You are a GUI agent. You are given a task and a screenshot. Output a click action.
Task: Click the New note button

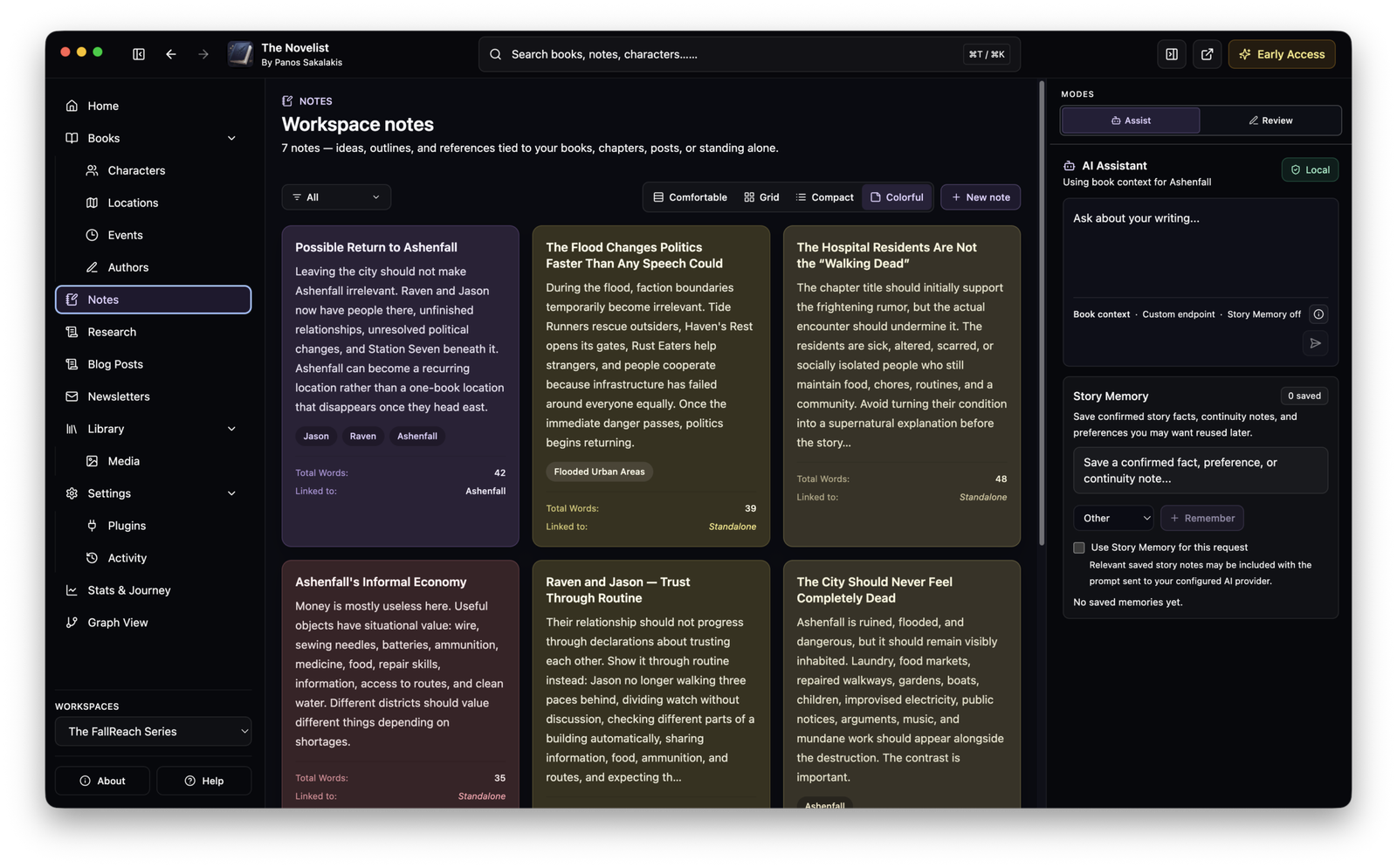981,197
